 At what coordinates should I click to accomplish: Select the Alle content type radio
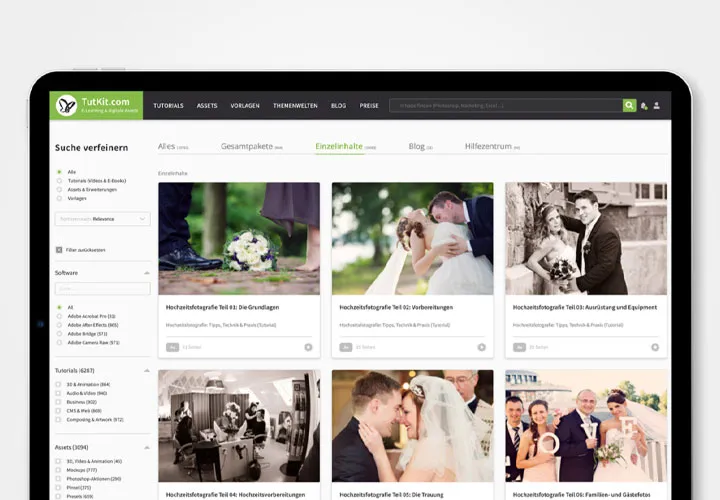coord(59,172)
